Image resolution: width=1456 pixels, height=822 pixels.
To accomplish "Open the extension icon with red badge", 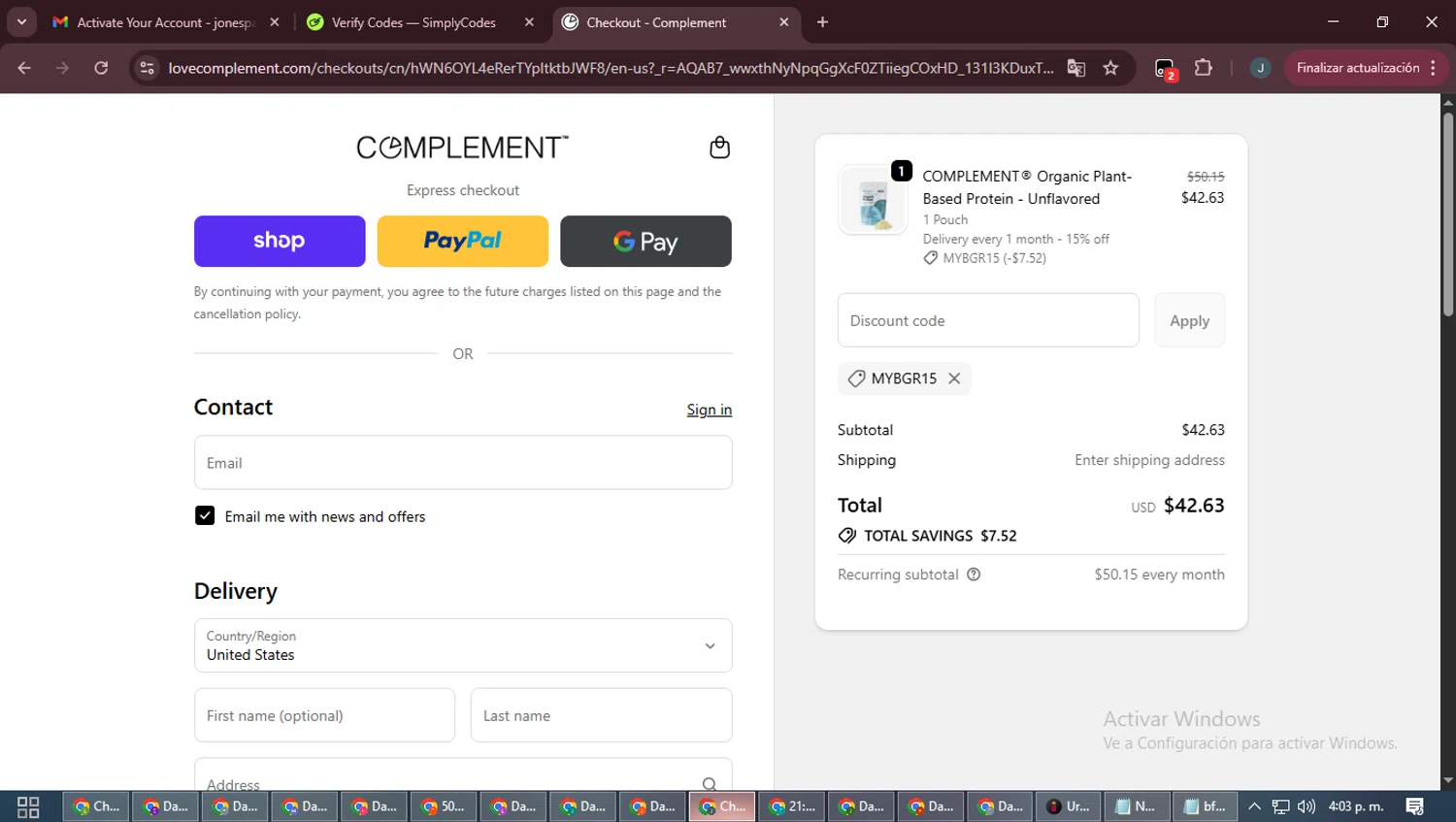I will [x=1165, y=69].
